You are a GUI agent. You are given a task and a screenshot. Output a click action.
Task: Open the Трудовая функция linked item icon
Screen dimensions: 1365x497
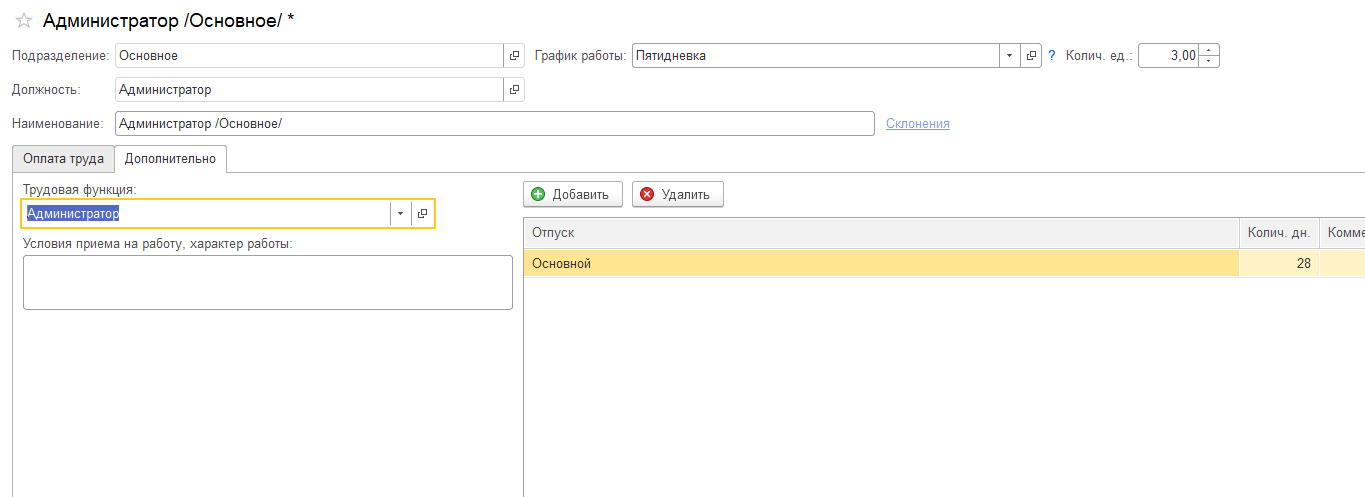click(423, 214)
